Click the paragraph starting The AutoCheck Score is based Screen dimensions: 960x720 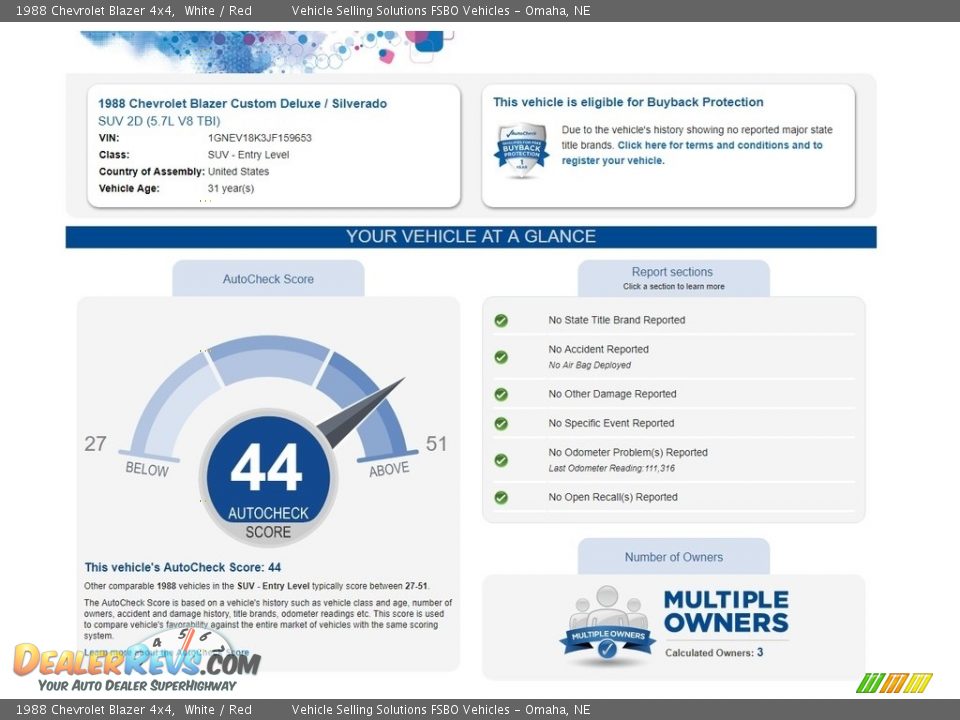click(x=268, y=619)
